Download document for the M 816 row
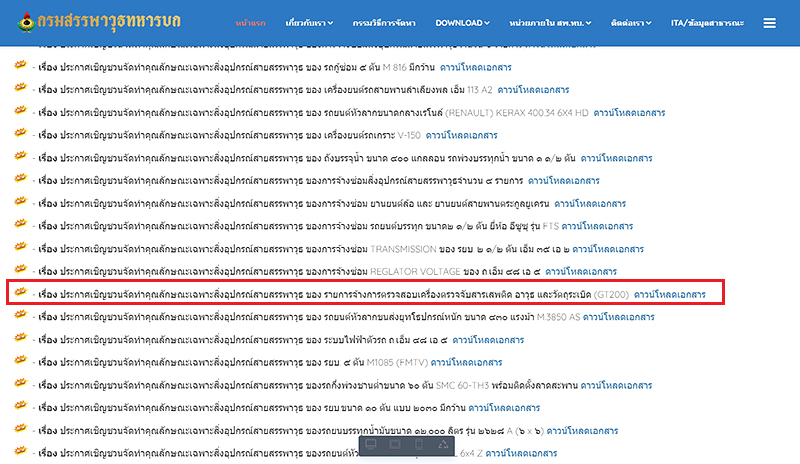The image size is (800, 464). [x=476, y=67]
